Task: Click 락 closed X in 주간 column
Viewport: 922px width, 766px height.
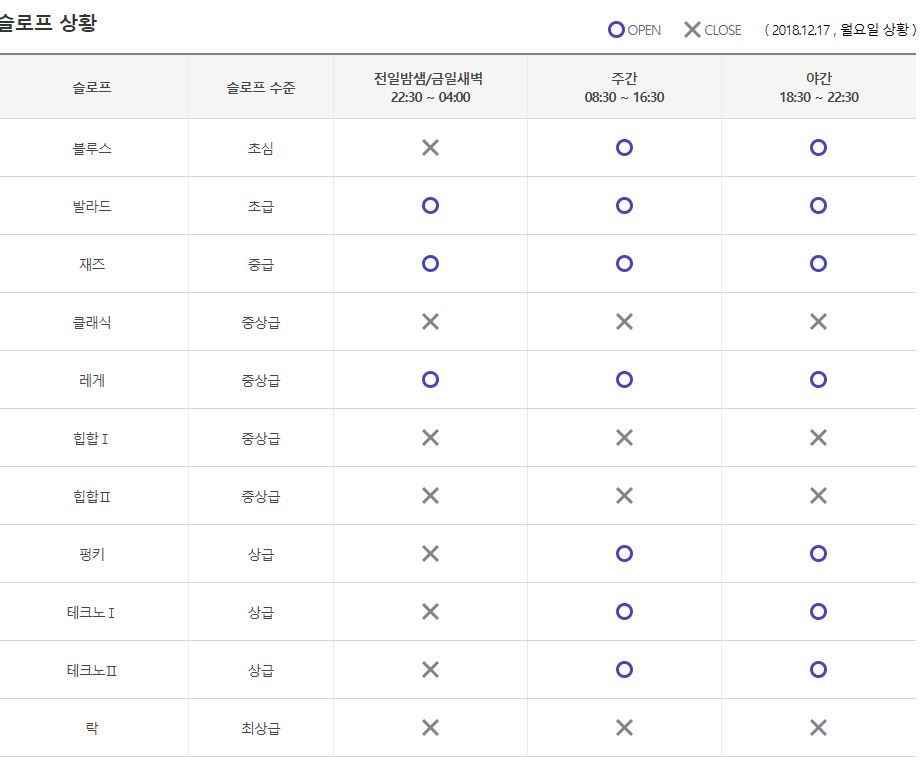Action: click(624, 728)
